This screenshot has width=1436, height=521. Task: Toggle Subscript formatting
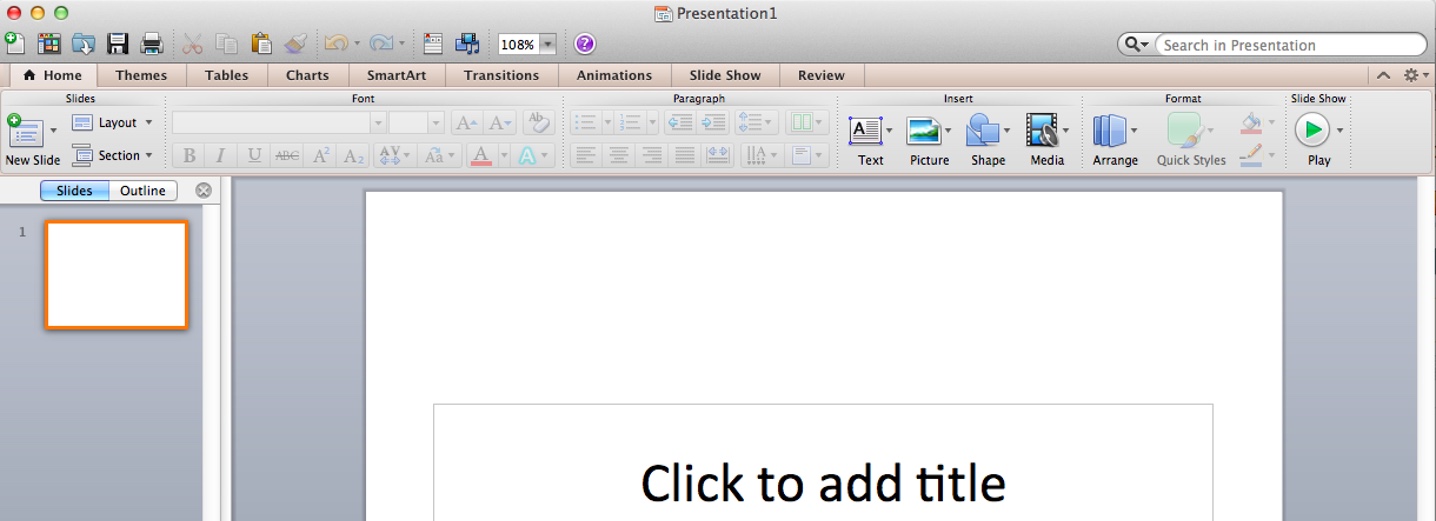[x=353, y=155]
